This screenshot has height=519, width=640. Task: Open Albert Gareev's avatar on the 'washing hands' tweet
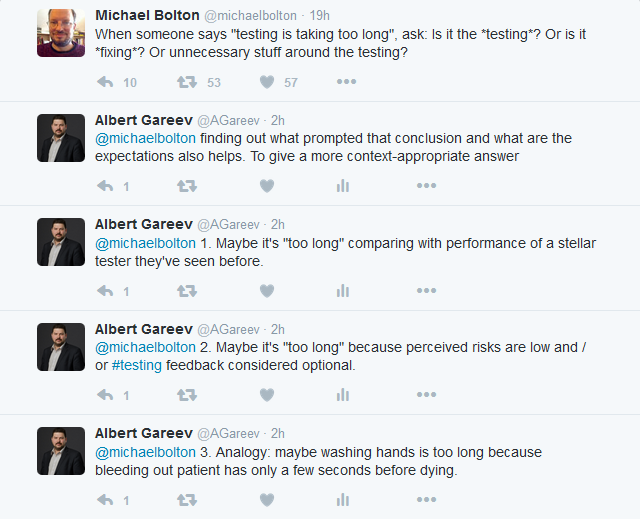click(x=61, y=451)
